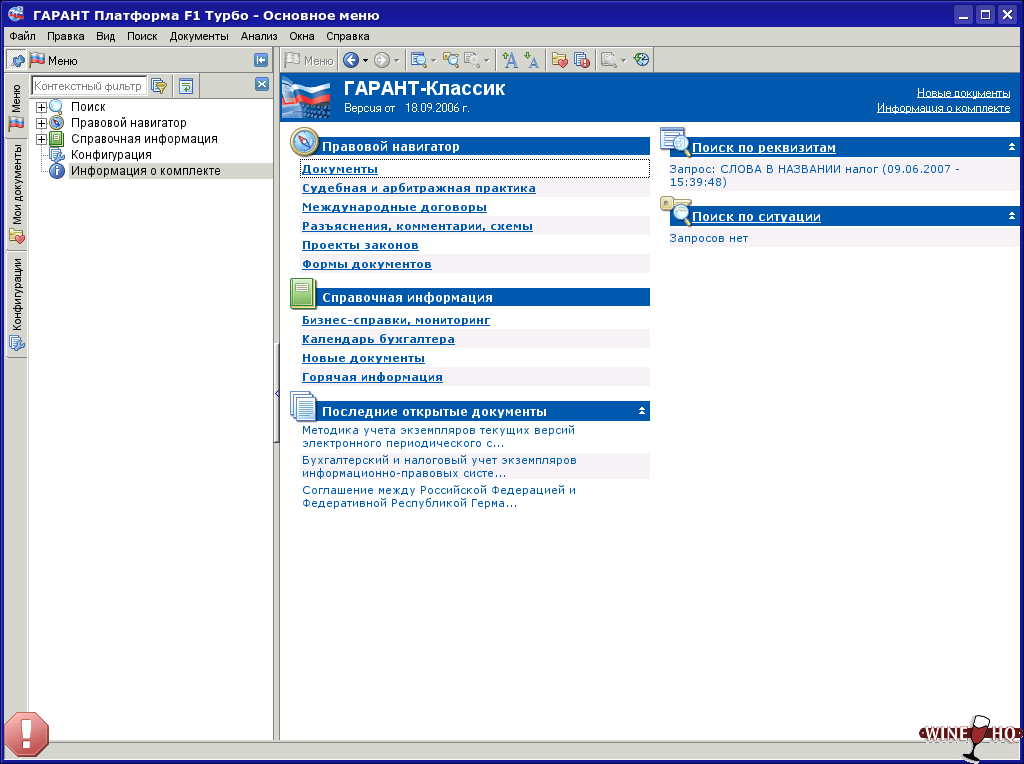Click the Контекстный фильтр input field
Screen dimensions: 1024x764
click(88, 86)
